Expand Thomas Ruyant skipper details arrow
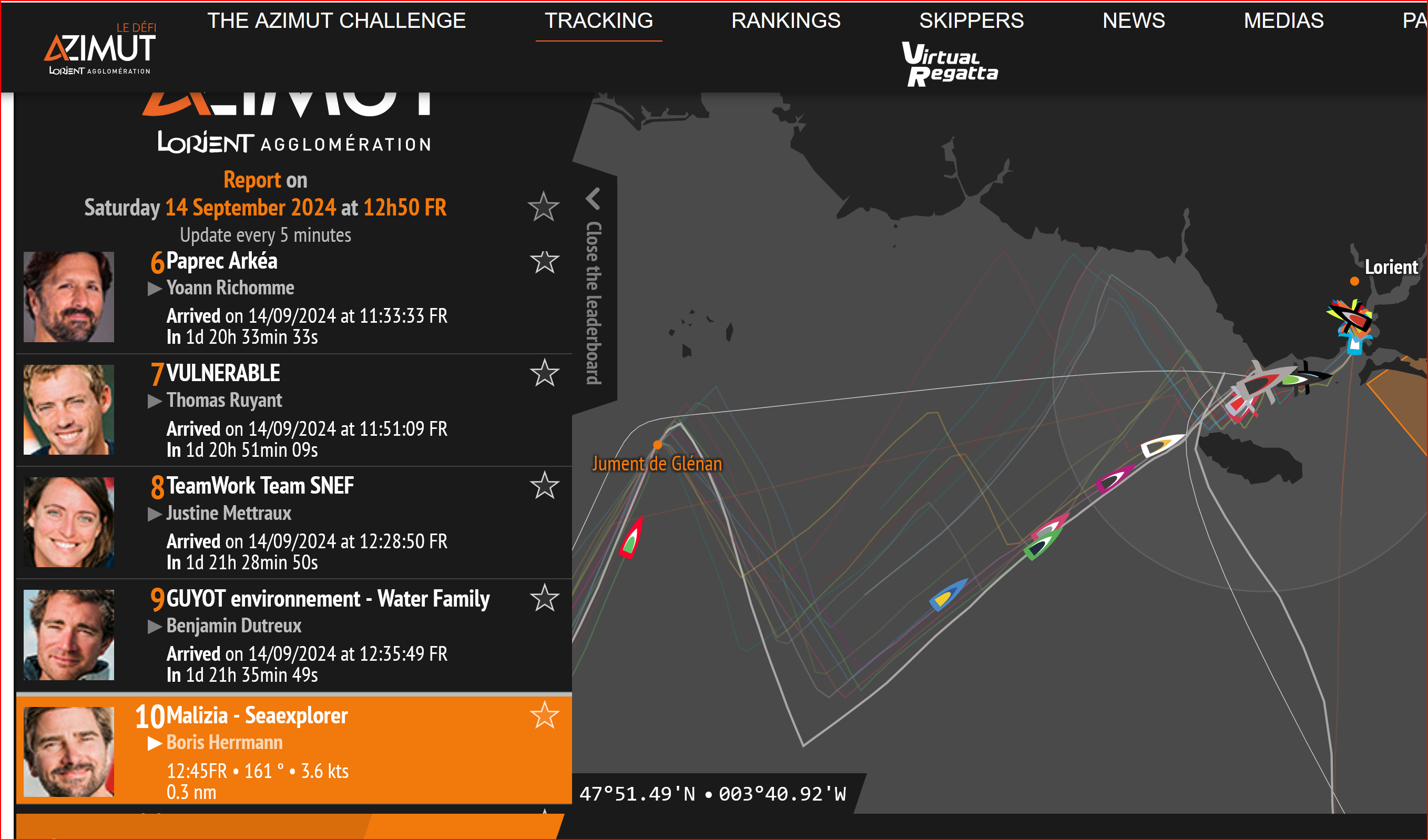 coord(155,402)
